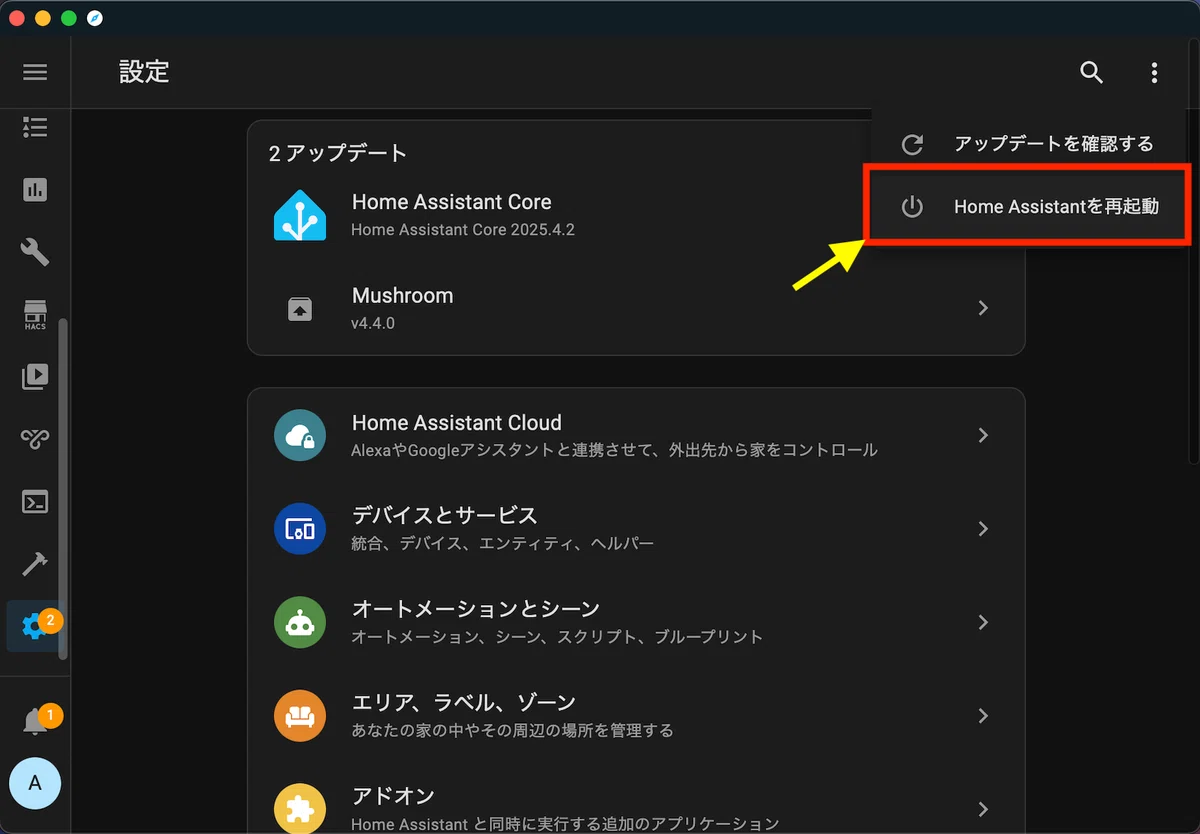
Task: Open デバイスとサービス settings
Action: coord(636,529)
